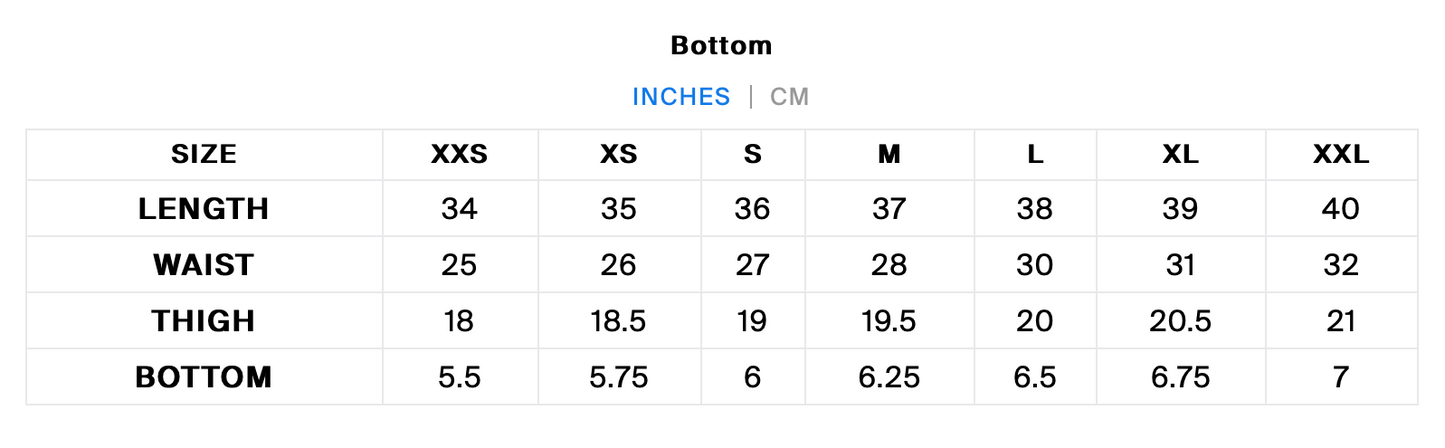Click waist value 25 for XXS
The image size is (1445, 448).
459,265
